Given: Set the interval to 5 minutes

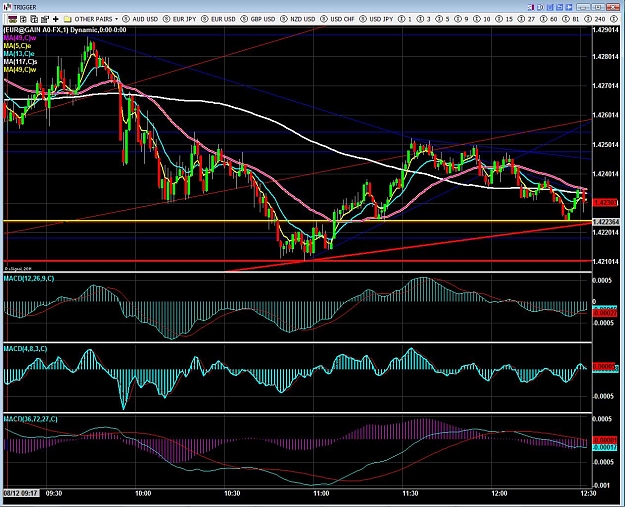Looking at the screenshot, I should (442, 19).
